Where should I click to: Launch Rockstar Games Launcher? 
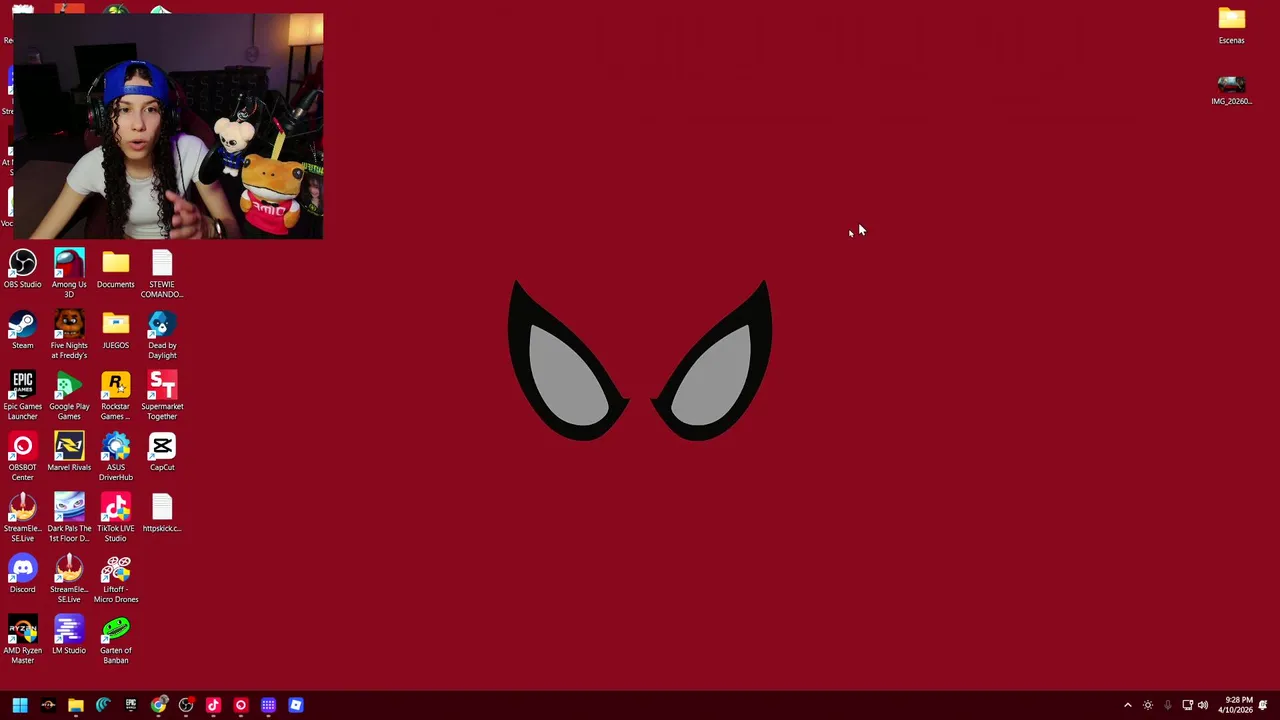(115, 395)
